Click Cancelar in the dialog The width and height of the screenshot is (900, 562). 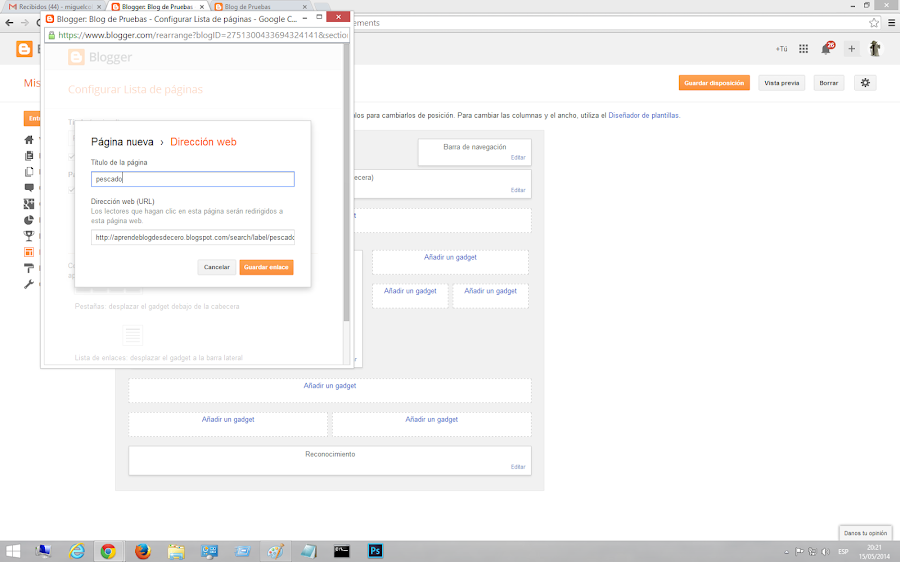[216, 267]
